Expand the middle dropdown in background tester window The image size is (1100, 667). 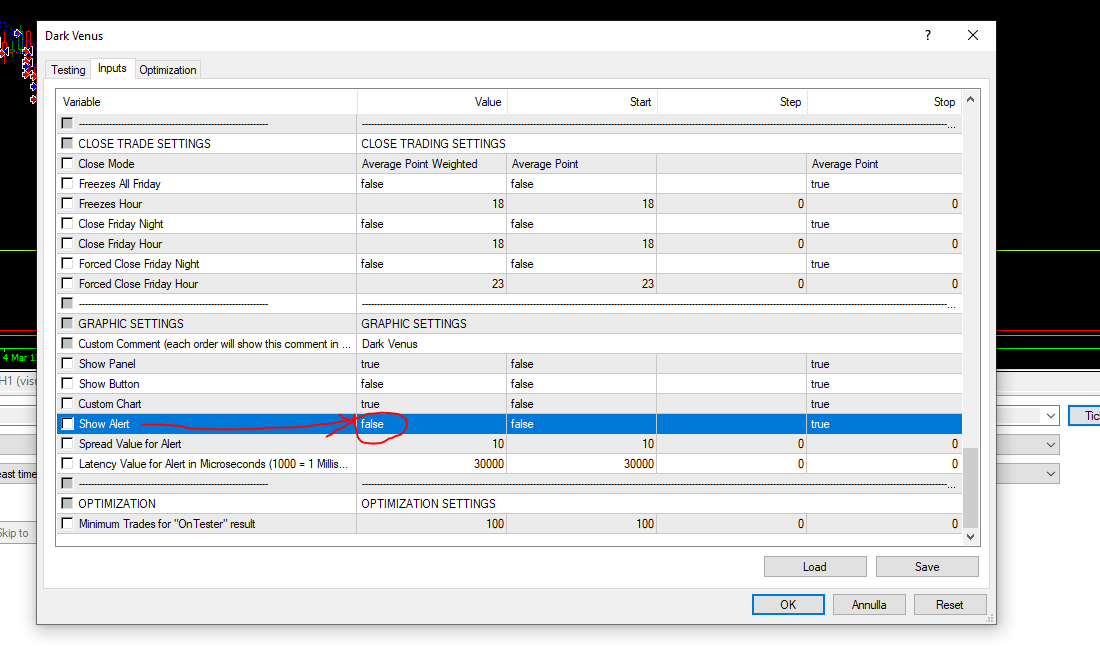[1050, 444]
